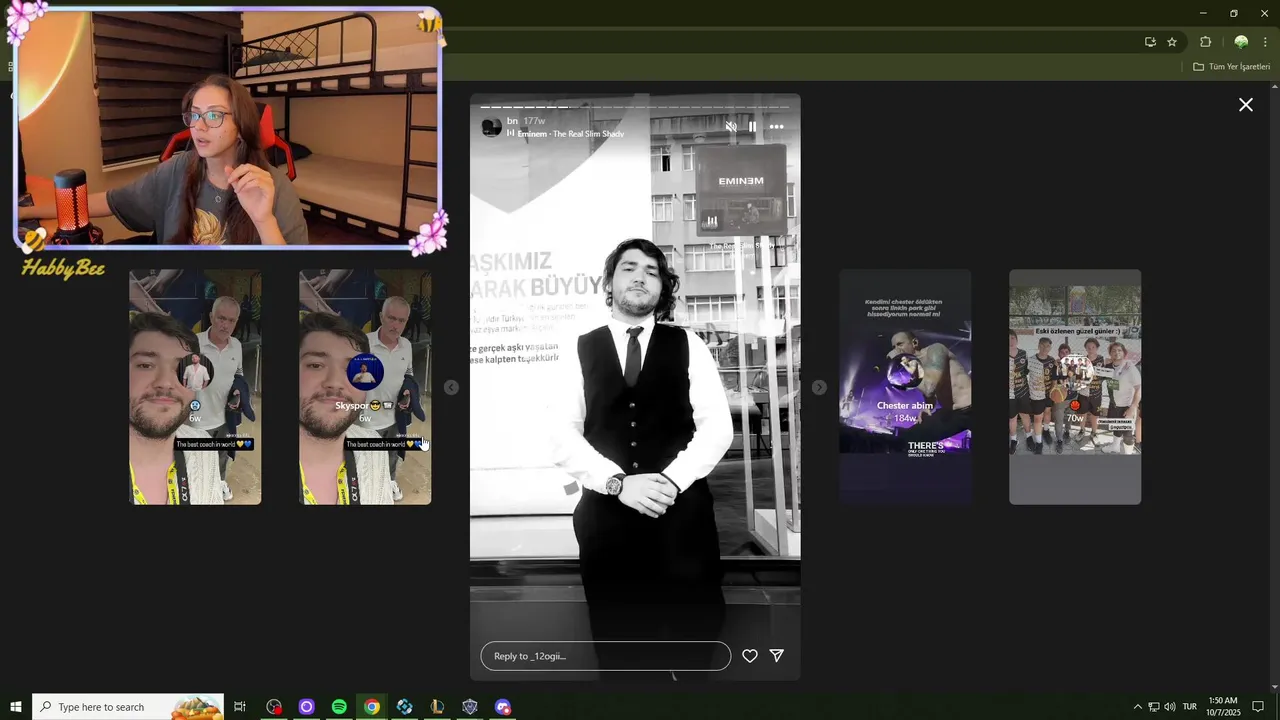Advance to the next story with right arrow
Viewport: 1280px width, 720px height.
(819, 387)
